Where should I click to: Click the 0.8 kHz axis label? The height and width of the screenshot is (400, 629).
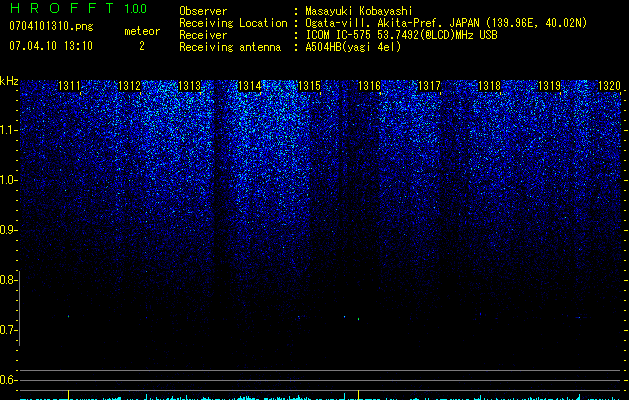coord(8,280)
